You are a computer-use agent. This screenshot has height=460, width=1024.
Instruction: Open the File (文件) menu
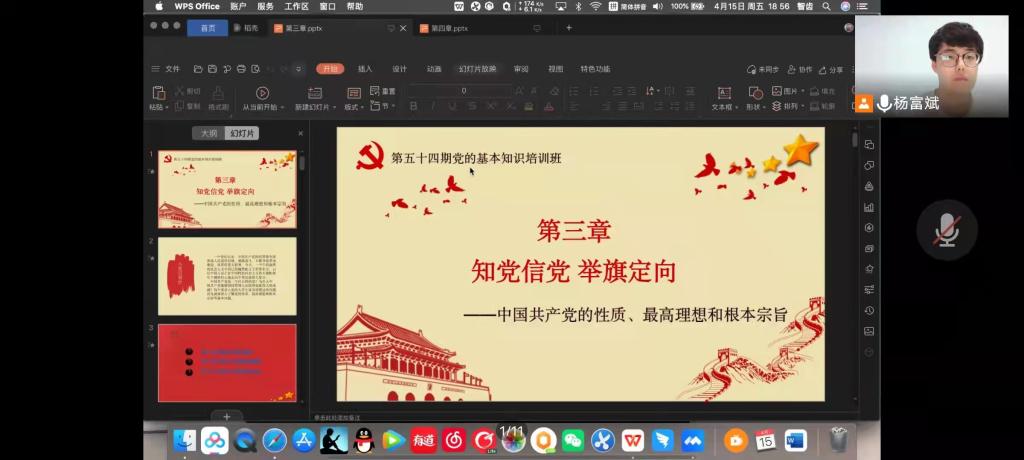pyautogui.click(x=167, y=69)
